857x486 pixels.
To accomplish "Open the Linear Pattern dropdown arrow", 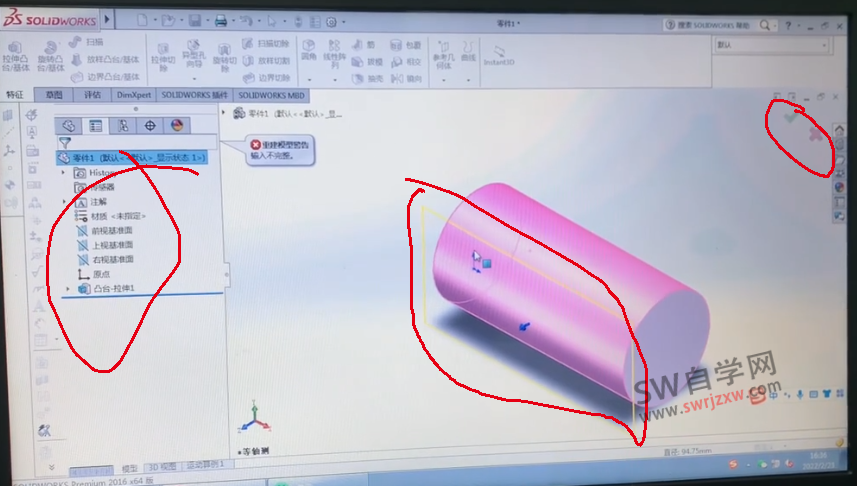I will (335, 80).
